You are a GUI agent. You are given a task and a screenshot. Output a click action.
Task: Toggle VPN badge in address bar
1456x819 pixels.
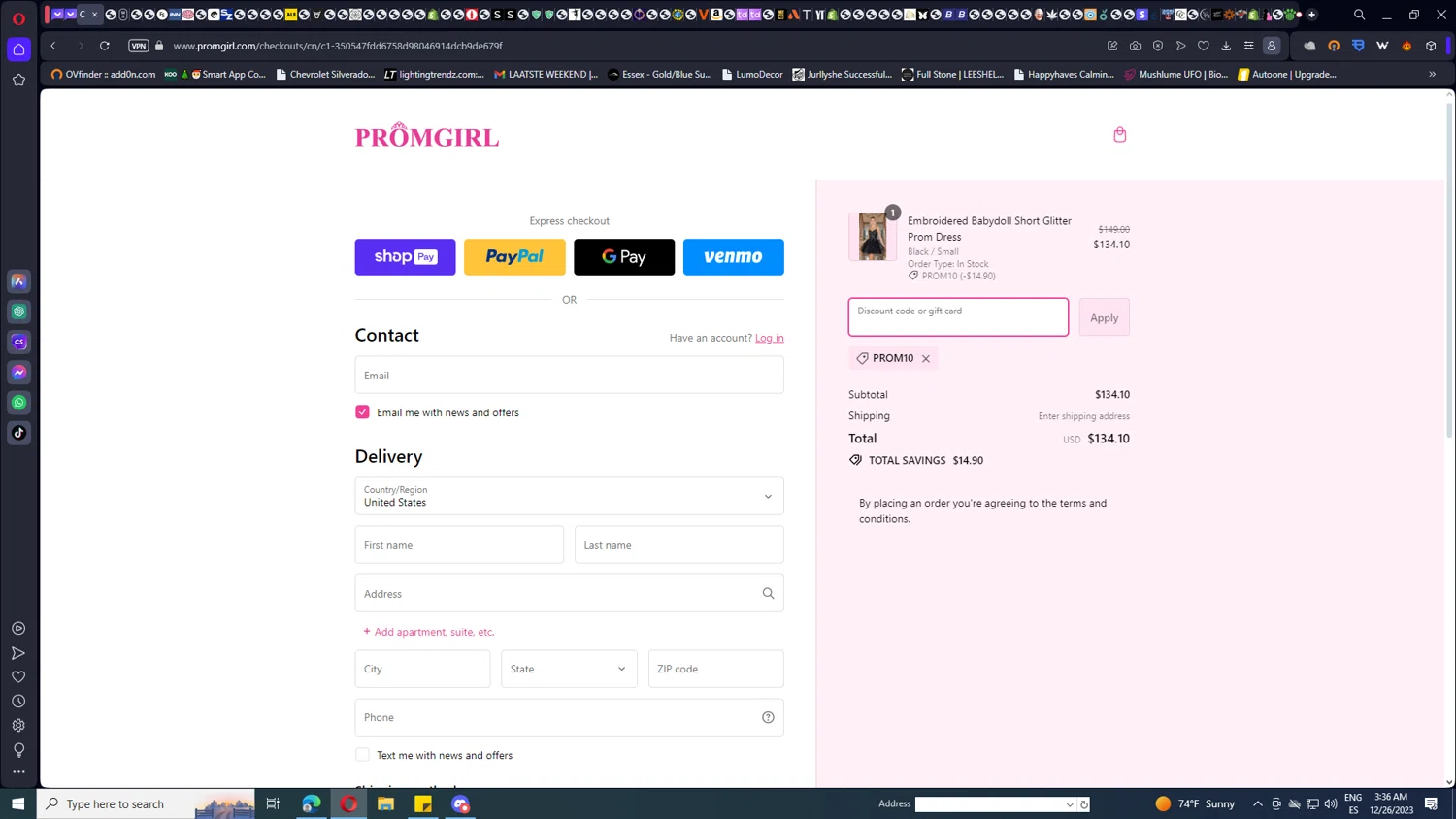(139, 46)
